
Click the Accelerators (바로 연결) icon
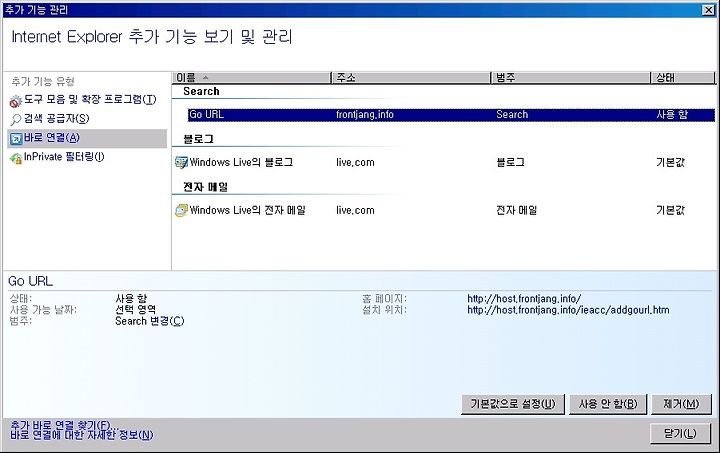(x=16, y=139)
